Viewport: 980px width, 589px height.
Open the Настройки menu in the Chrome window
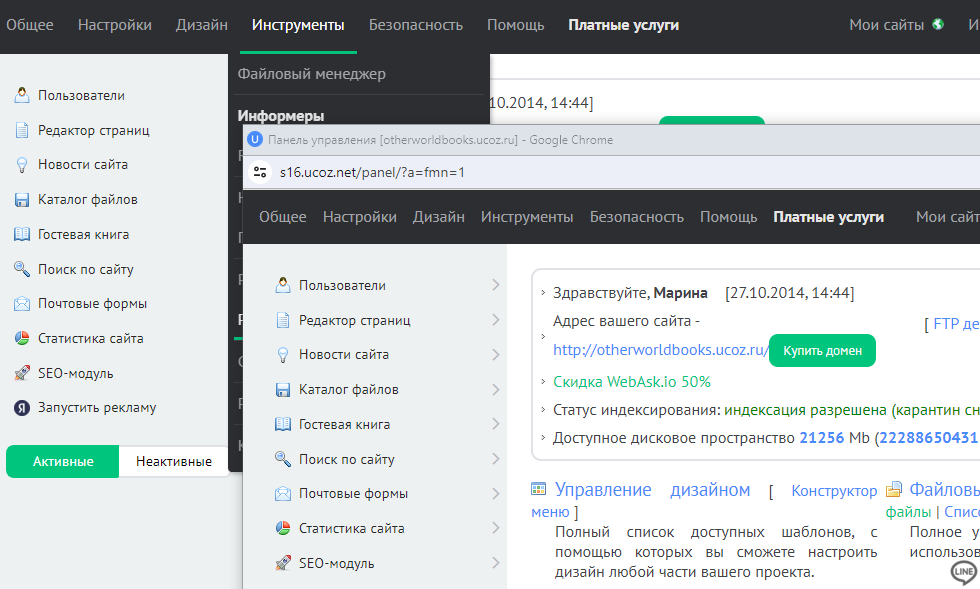(360, 217)
